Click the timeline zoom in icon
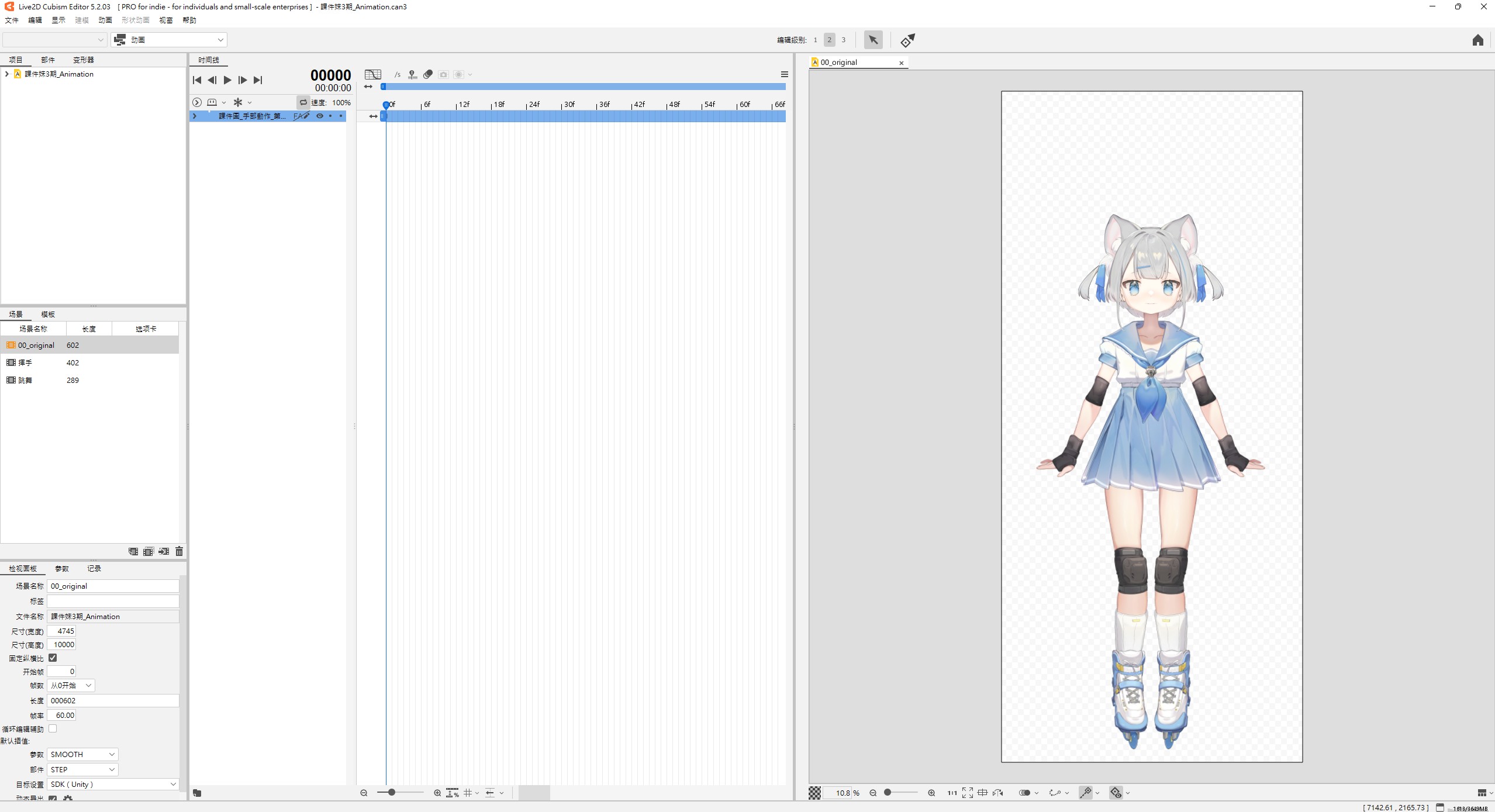 (x=437, y=793)
